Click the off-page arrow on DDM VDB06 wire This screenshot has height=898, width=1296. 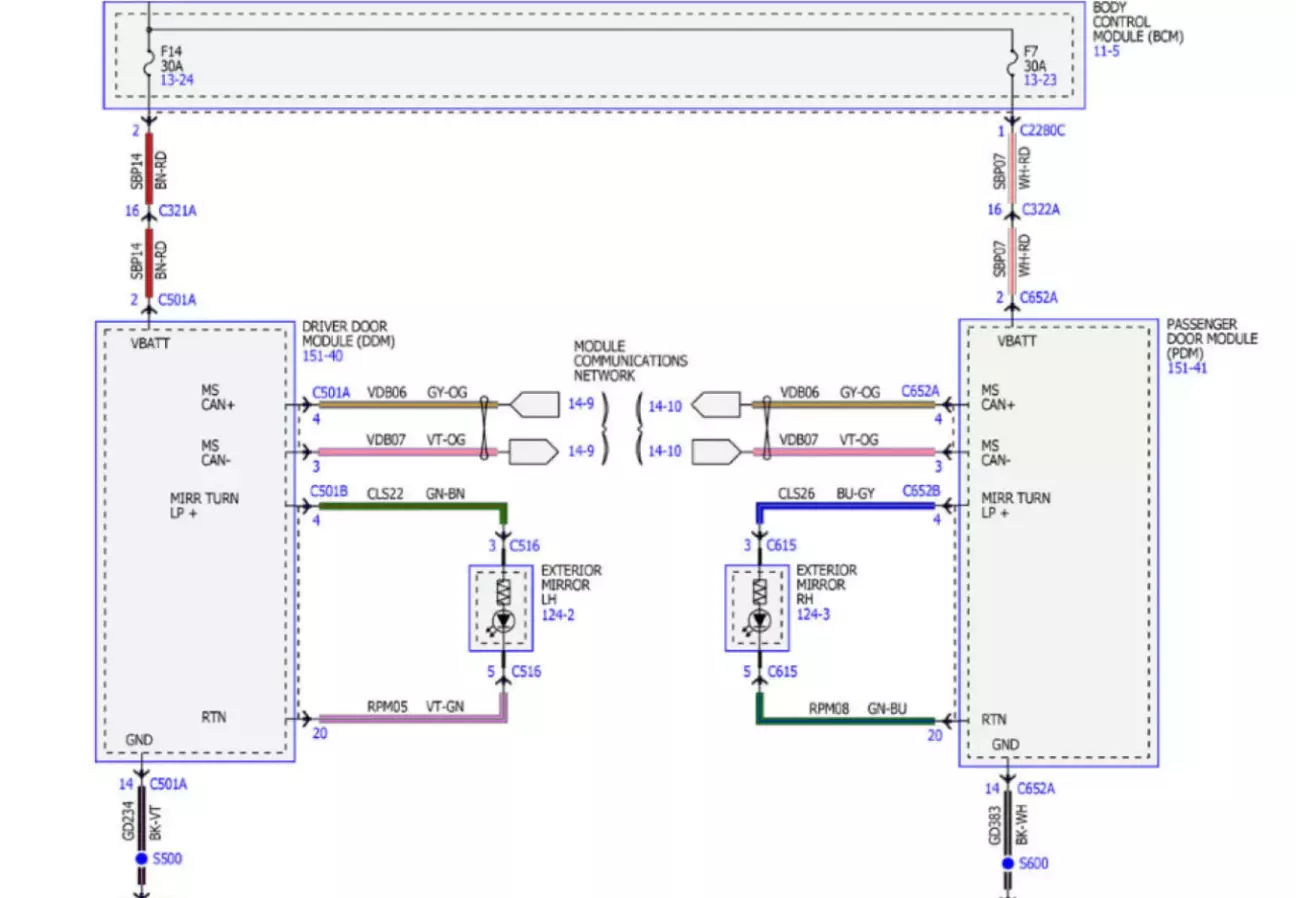point(533,405)
